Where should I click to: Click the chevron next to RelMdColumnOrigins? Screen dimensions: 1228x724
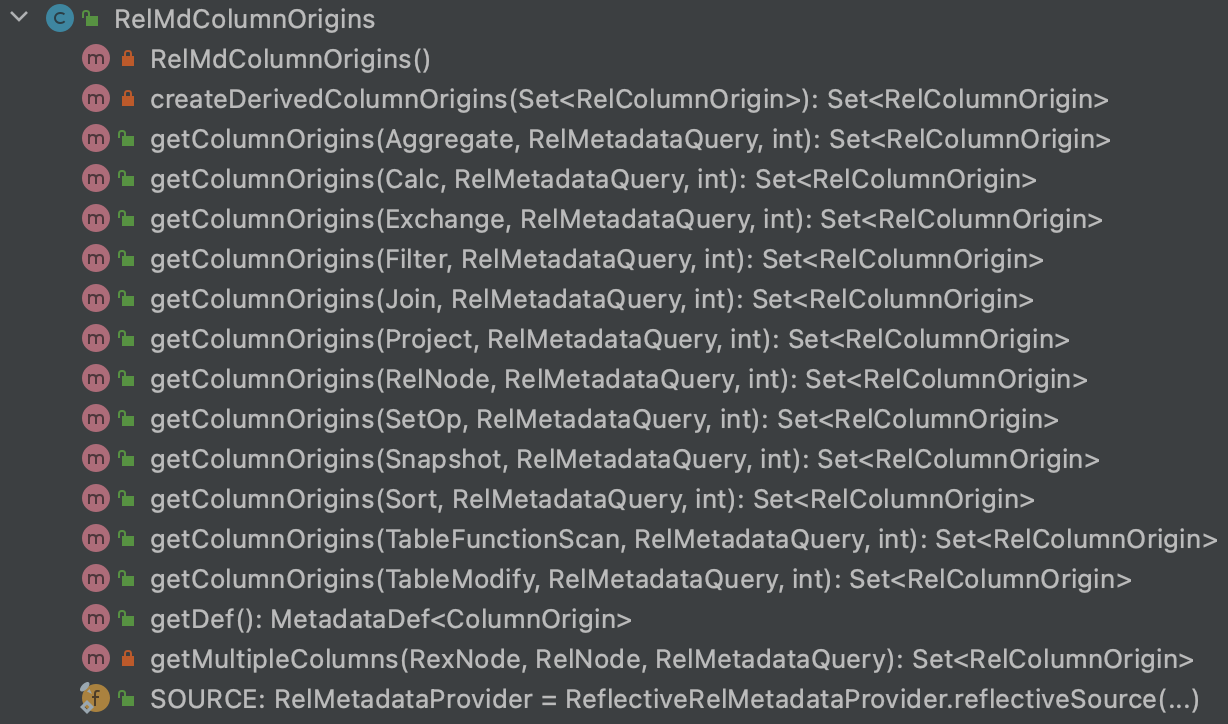click(x=16, y=18)
